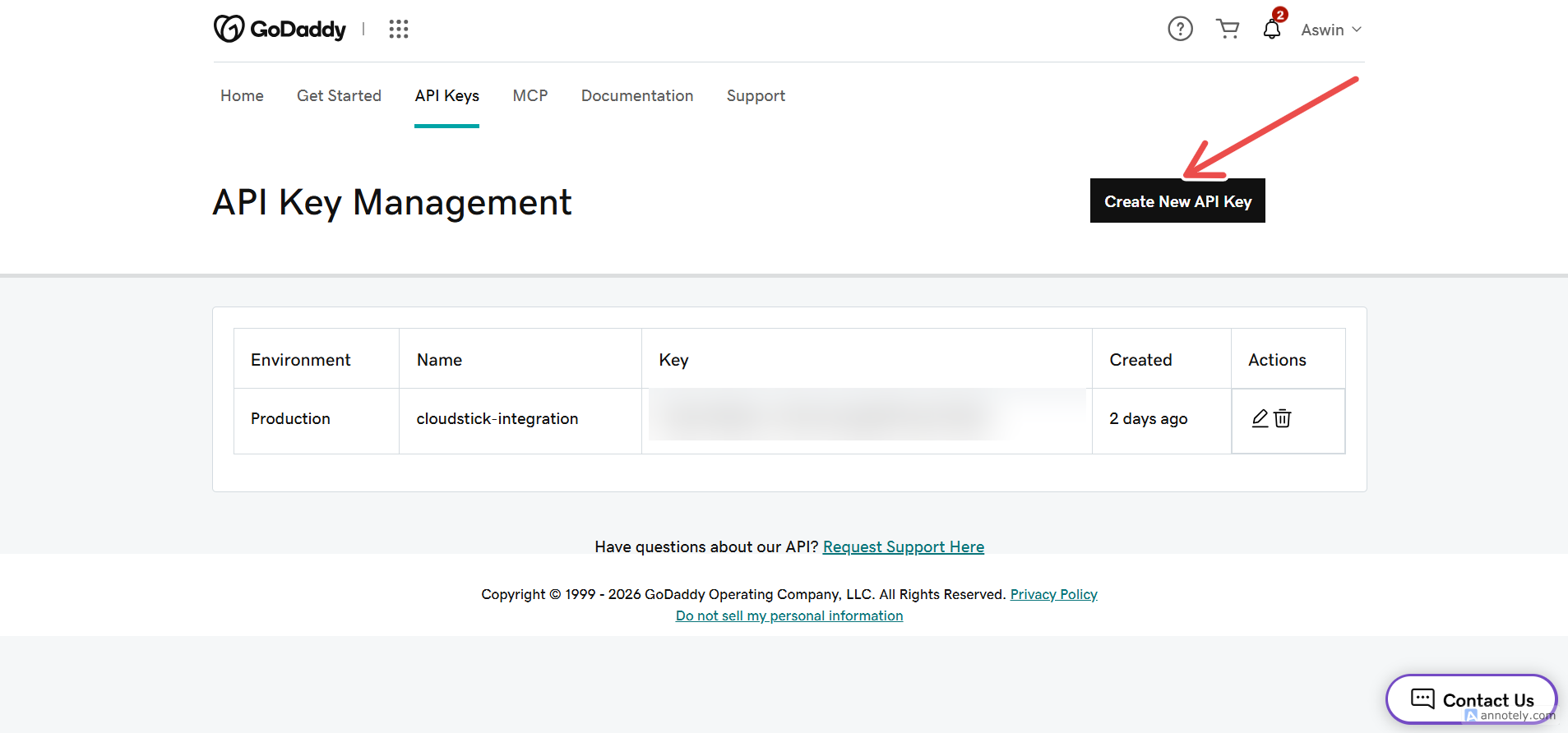Switch to the MCP tab
Viewport: 1568px width, 733px height.
tap(530, 95)
